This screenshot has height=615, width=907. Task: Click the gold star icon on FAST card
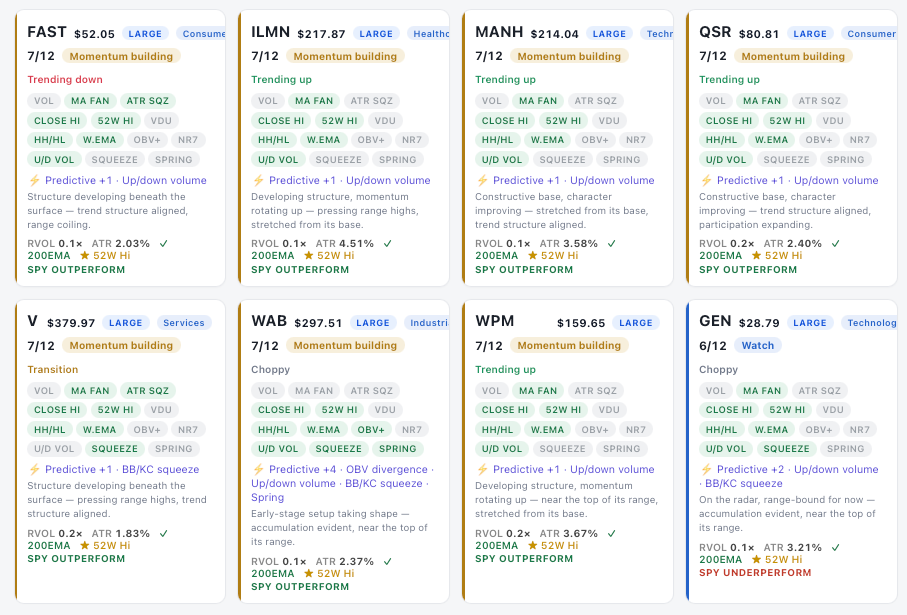click(84, 256)
